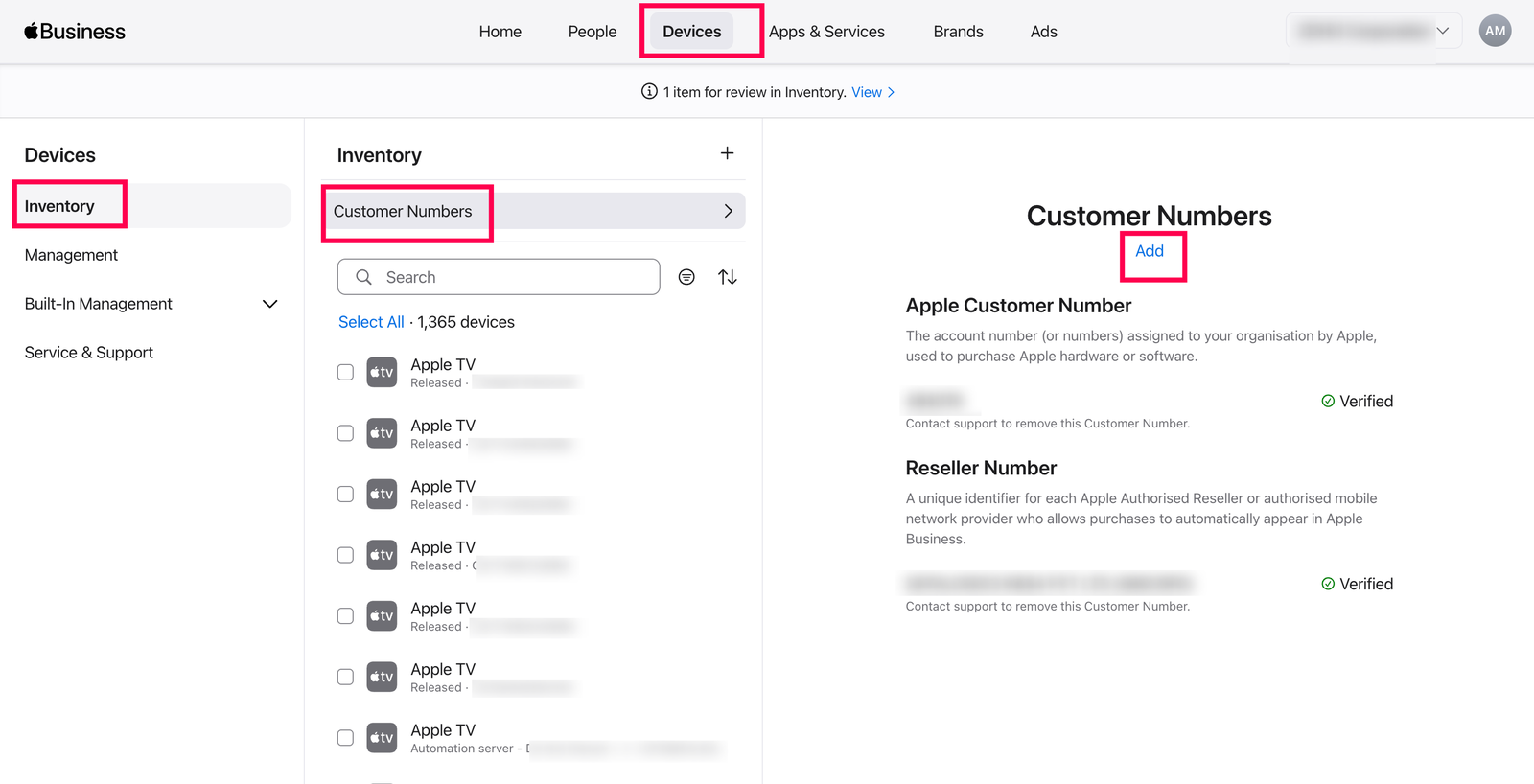Image resolution: width=1534 pixels, height=784 pixels.
Task: Click the first Apple TV device icon
Action: click(x=382, y=372)
